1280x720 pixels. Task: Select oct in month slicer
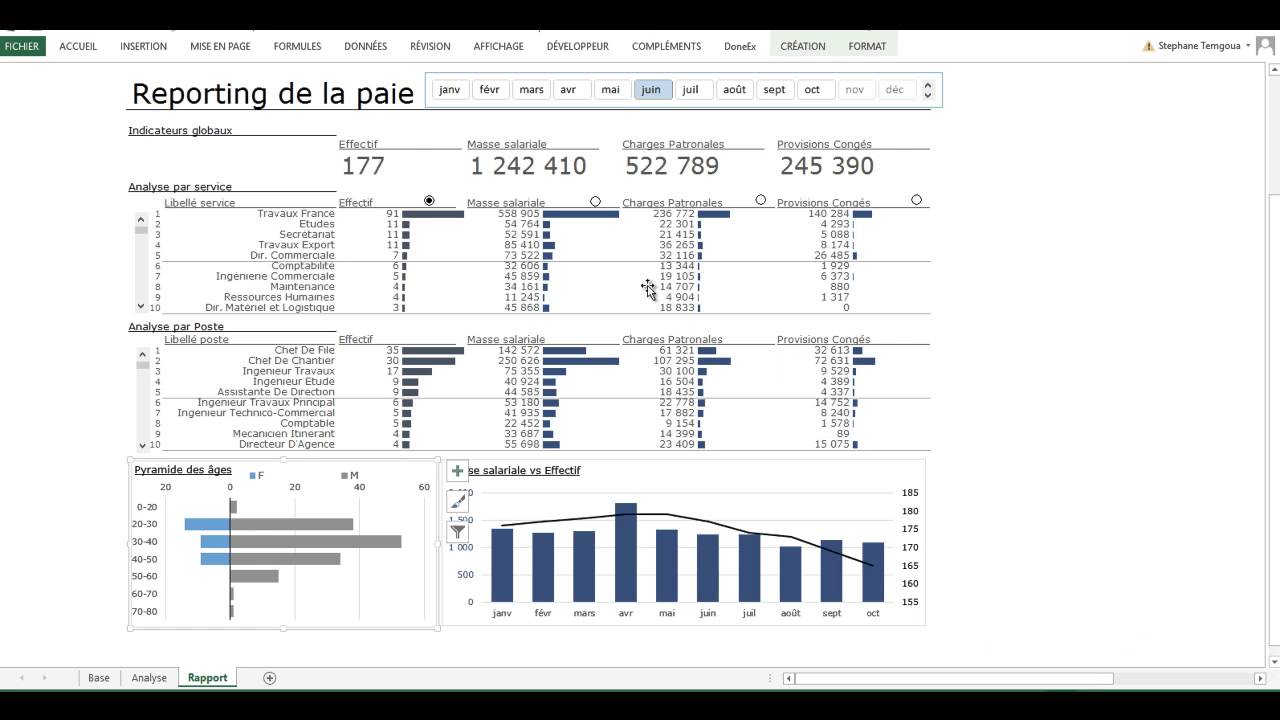click(815, 89)
